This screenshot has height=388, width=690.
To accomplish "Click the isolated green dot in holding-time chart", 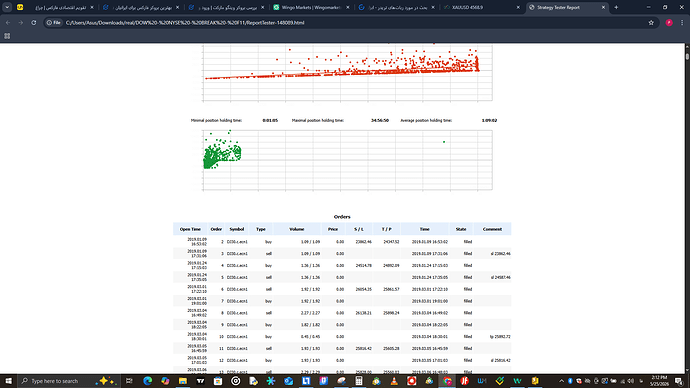I will point(444,142).
